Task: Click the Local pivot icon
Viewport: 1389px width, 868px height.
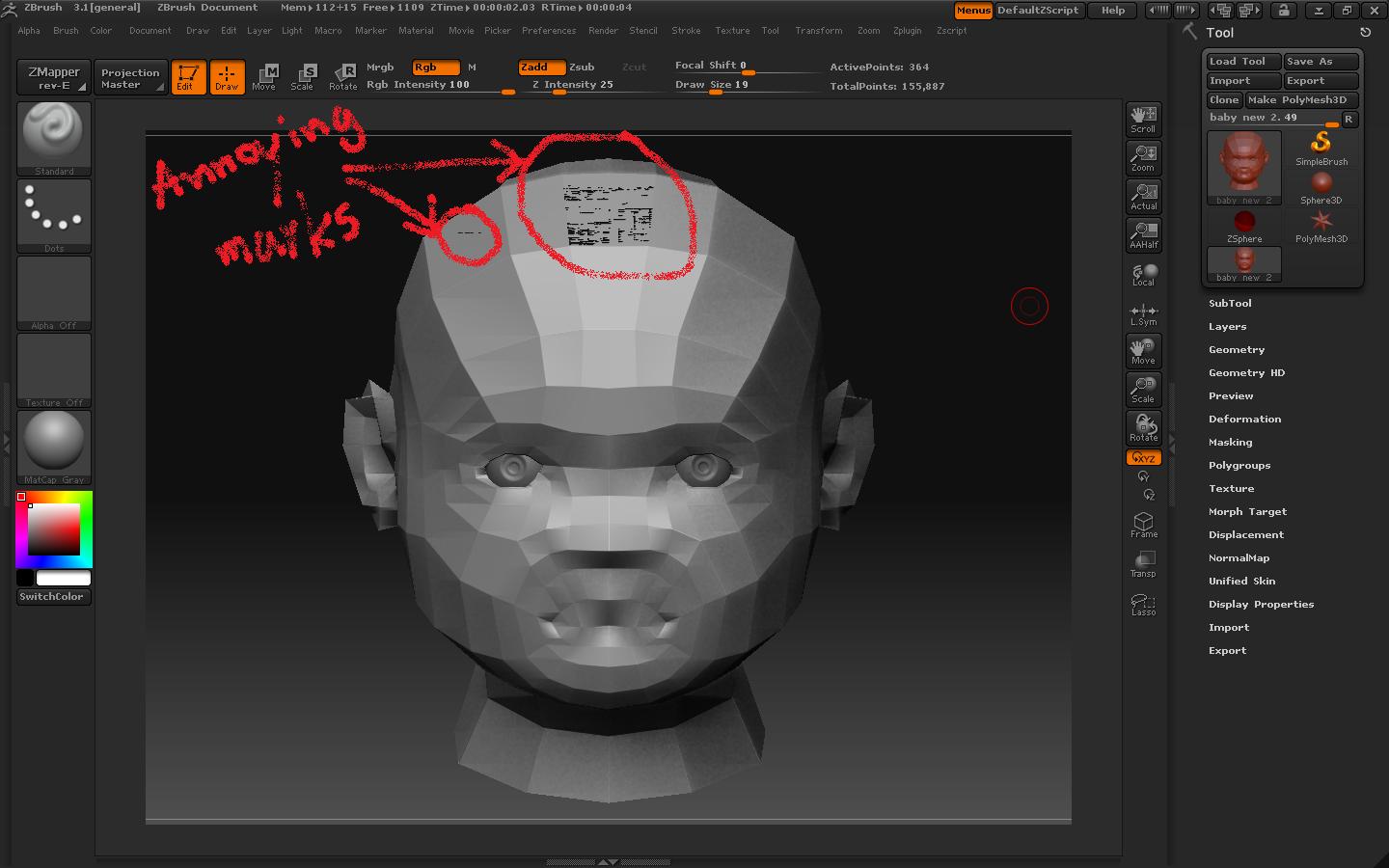Action: coord(1143,273)
